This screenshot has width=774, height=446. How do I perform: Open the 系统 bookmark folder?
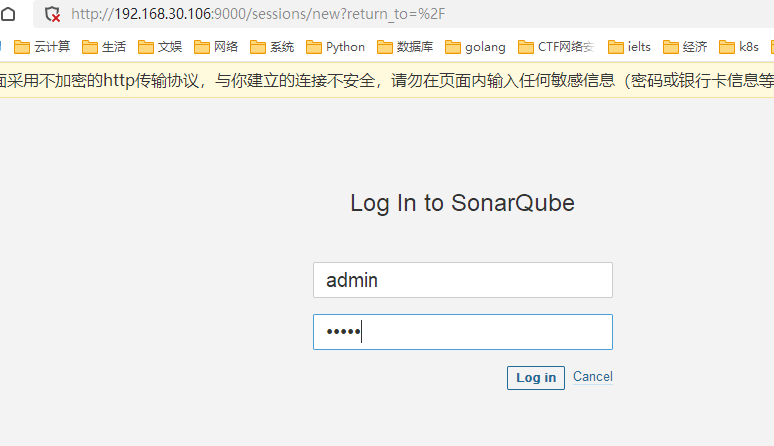[272, 46]
